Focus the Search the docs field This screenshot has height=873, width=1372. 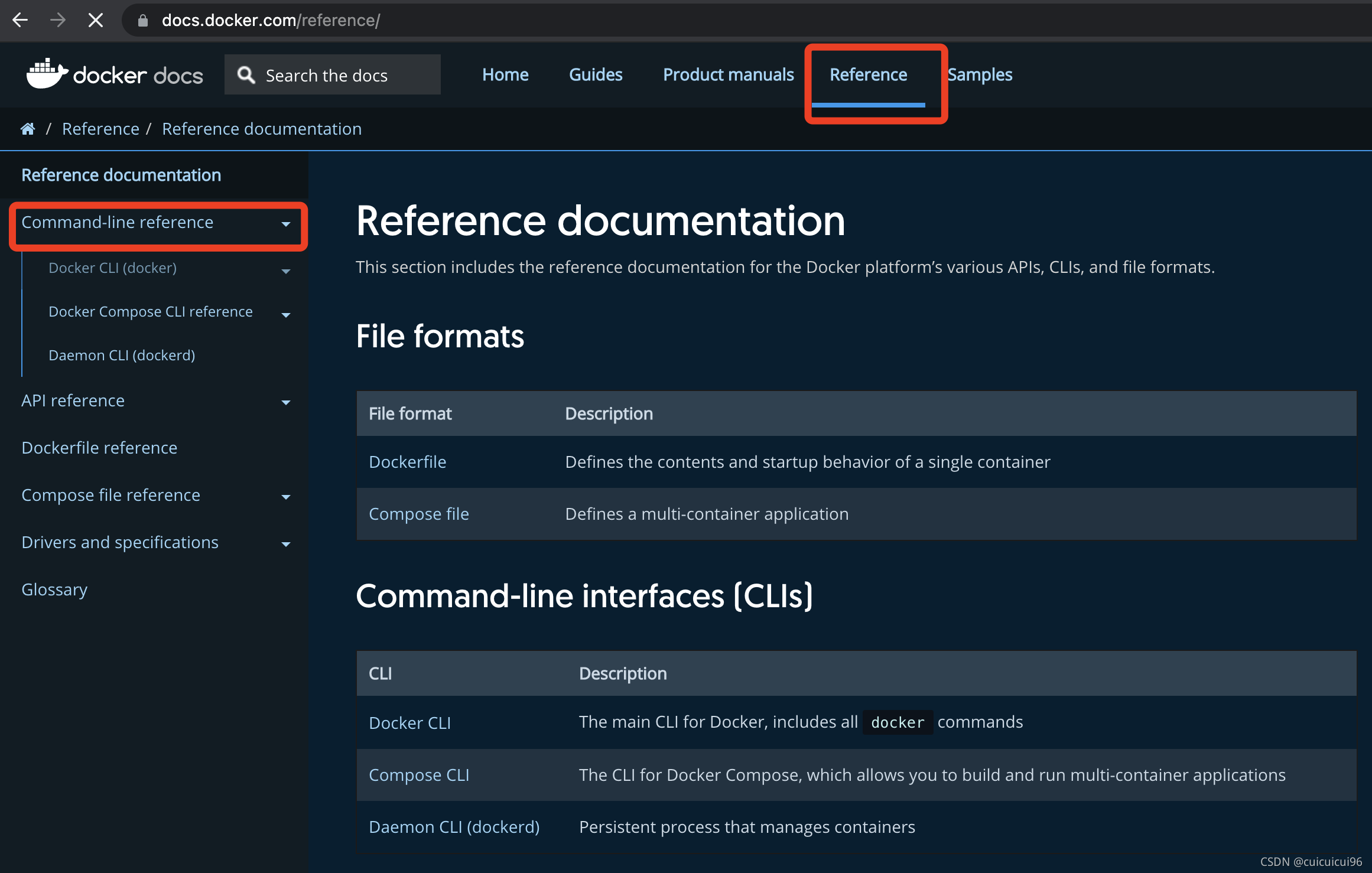(349, 75)
